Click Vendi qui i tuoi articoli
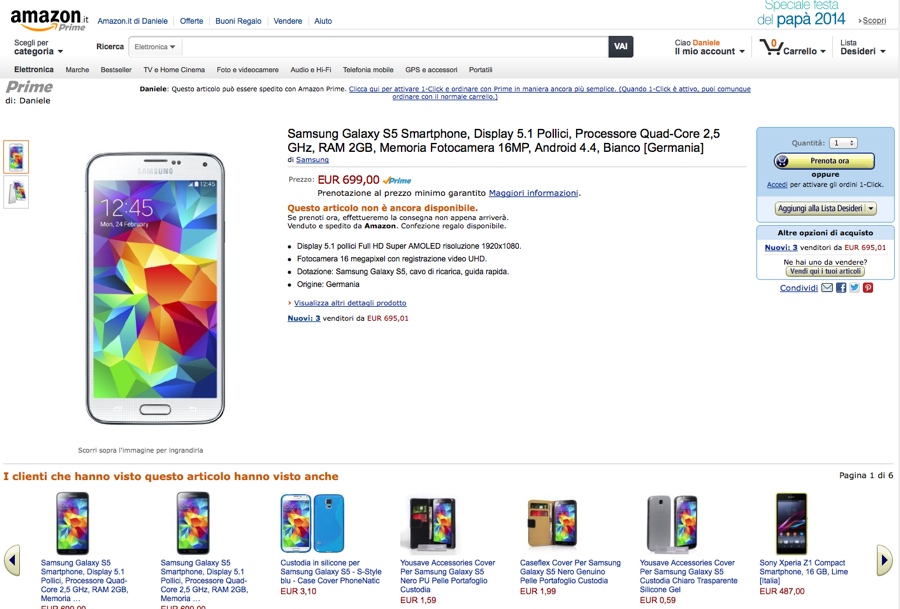The height and width of the screenshot is (609, 900). [x=825, y=271]
